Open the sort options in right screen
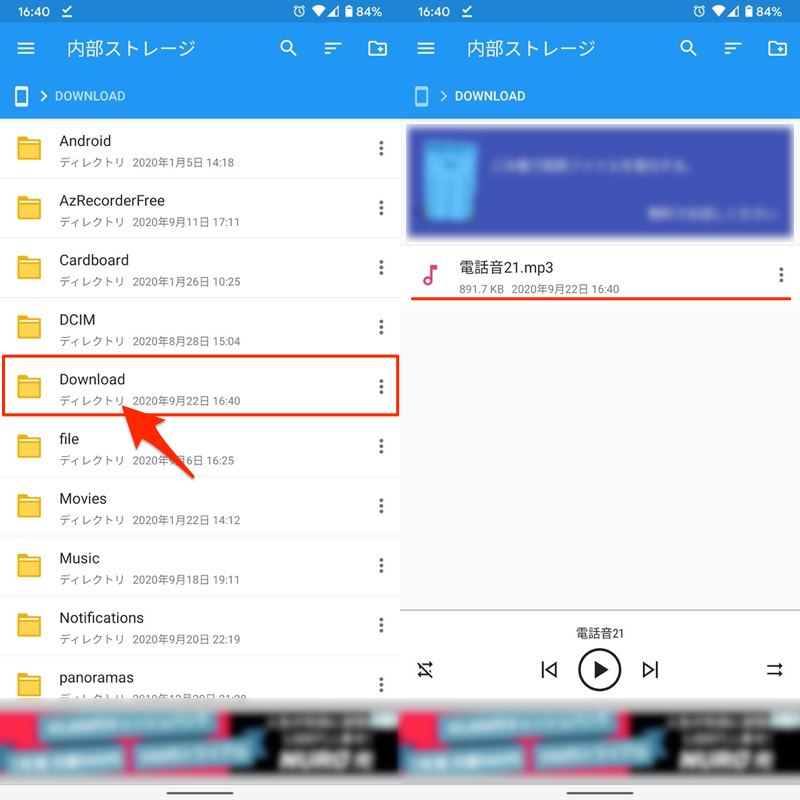This screenshot has height=800, width=800. (733, 48)
